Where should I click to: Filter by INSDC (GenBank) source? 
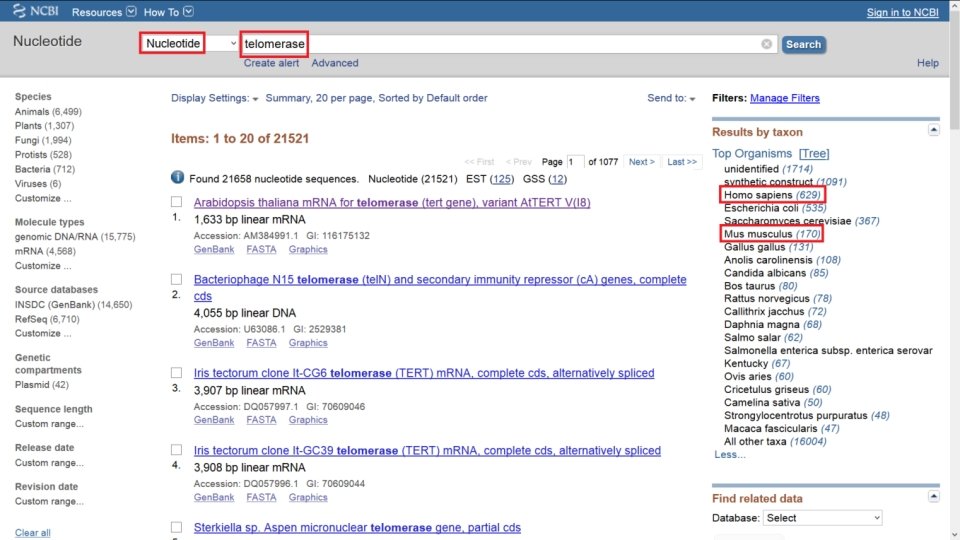(x=73, y=304)
